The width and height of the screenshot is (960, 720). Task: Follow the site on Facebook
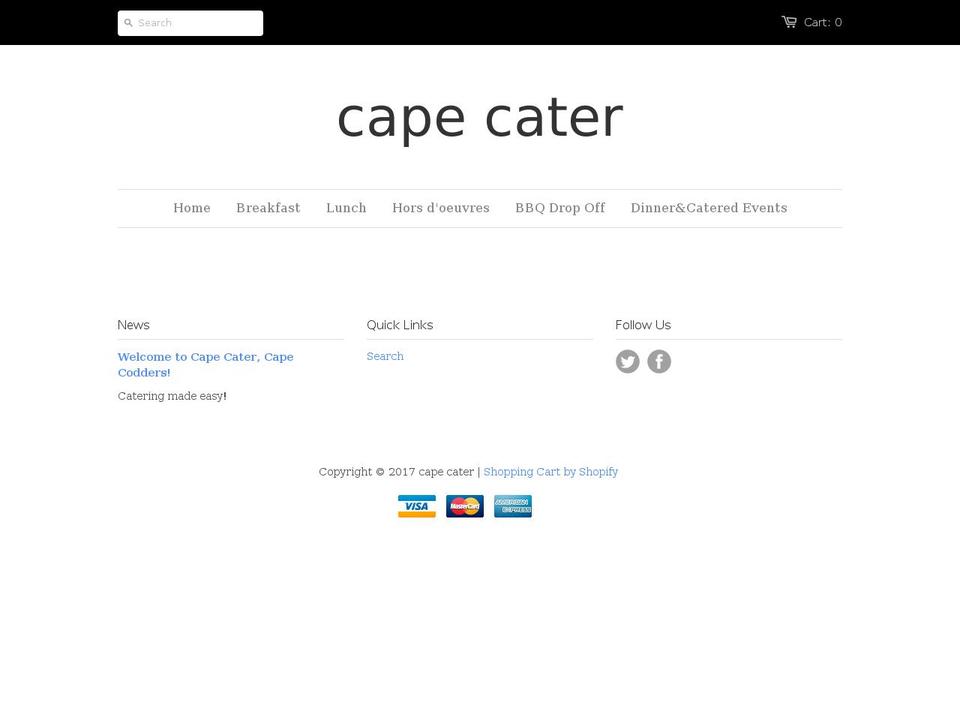click(x=659, y=361)
